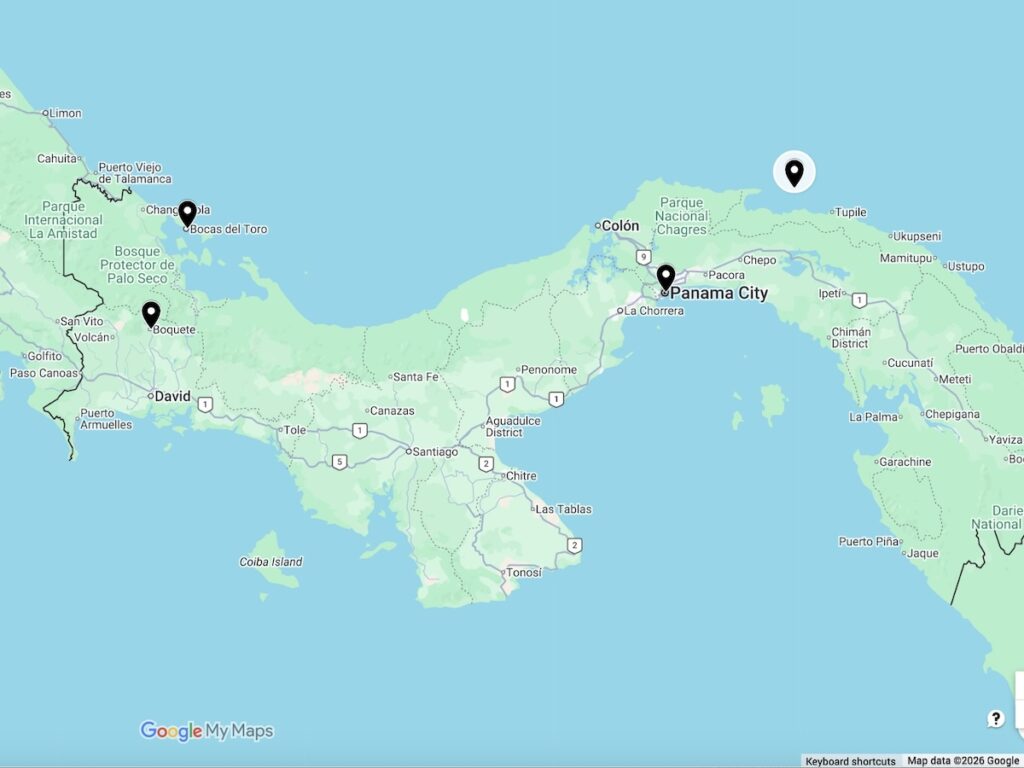Viewport: 1024px width, 768px height.
Task: Click the Santiago label
Action: (x=436, y=451)
